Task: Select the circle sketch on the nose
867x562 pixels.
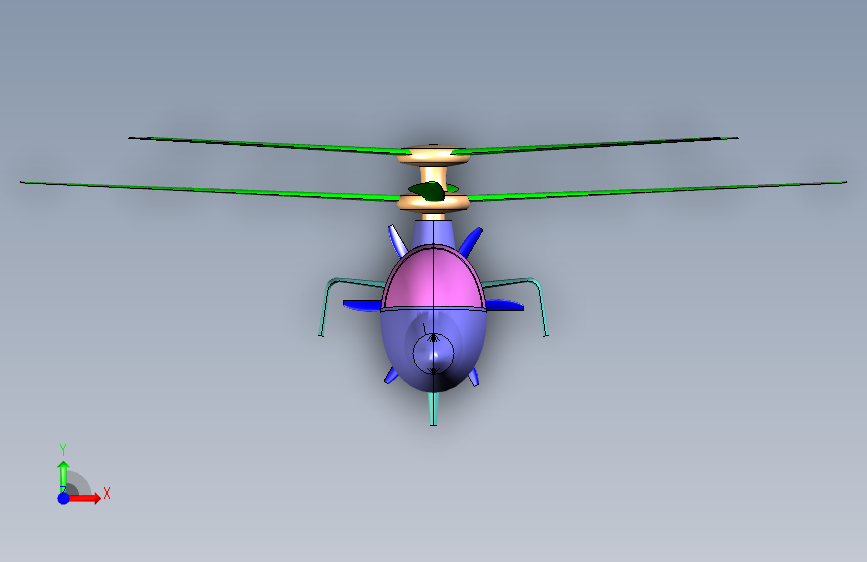Action: click(434, 353)
